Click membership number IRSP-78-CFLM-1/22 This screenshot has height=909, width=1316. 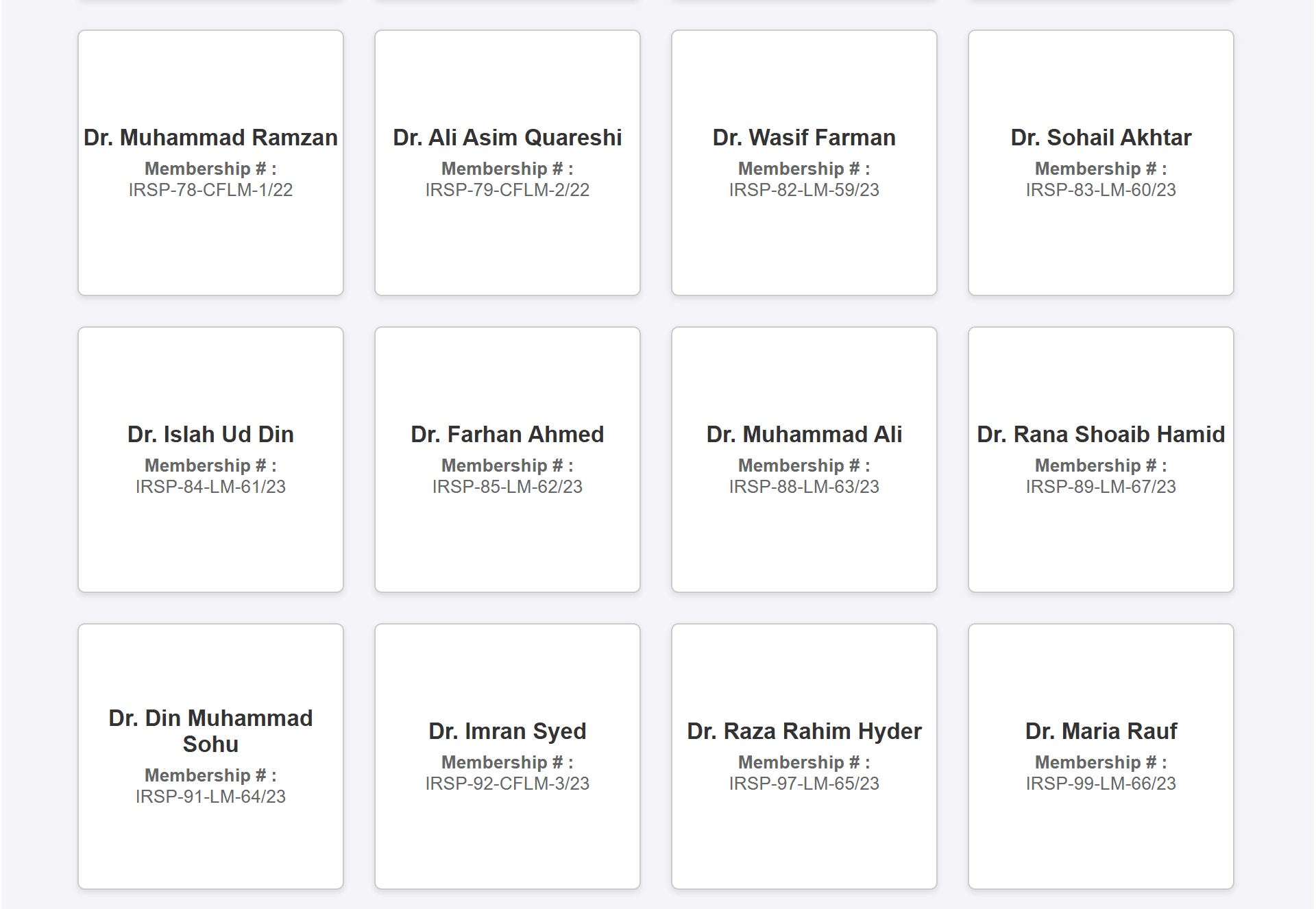coord(210,190)
